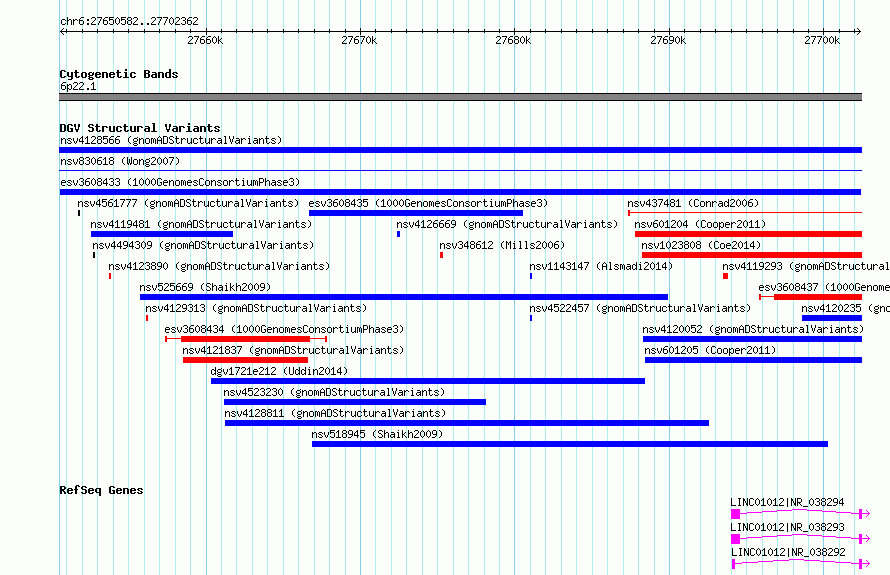Click nsv1143147 (Alsmadi2014) label

coord(601,266)
